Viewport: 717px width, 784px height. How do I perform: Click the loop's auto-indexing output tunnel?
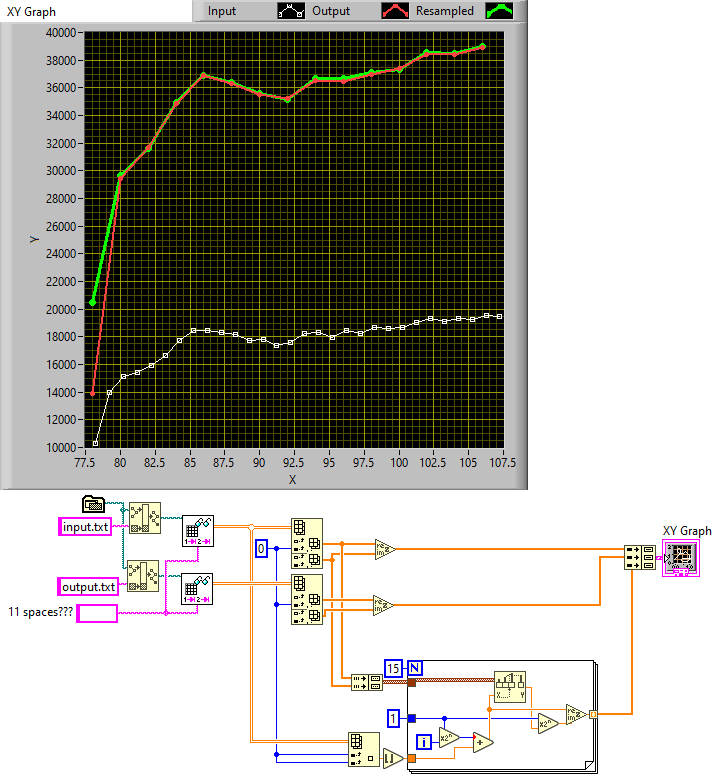tap(594, 714)
